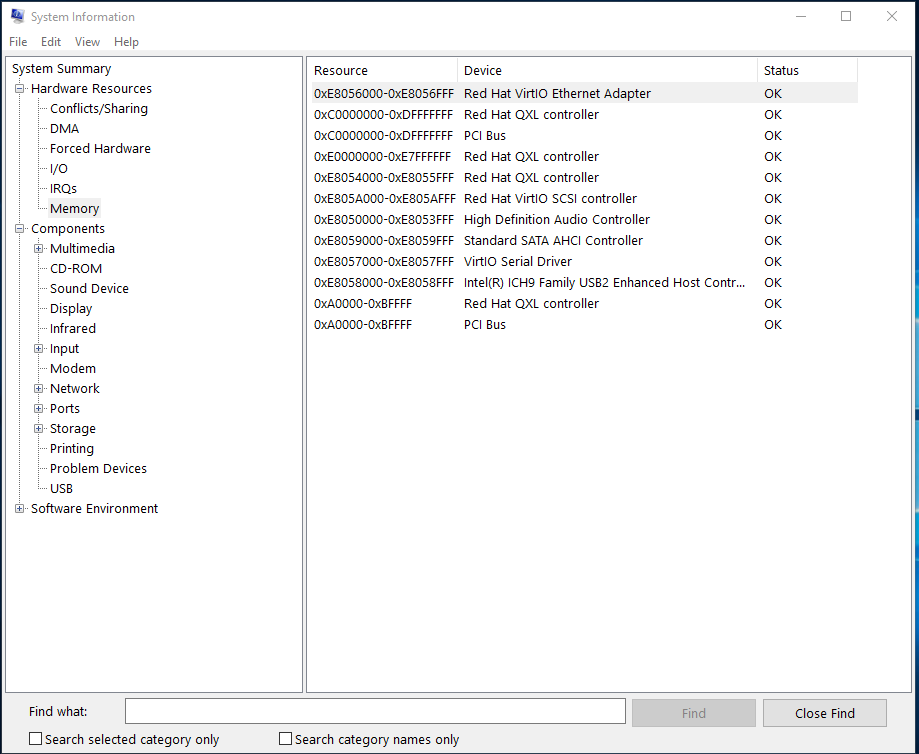Select DMA tree item
The image size is (919, 754).
click(x=64, y=128)
